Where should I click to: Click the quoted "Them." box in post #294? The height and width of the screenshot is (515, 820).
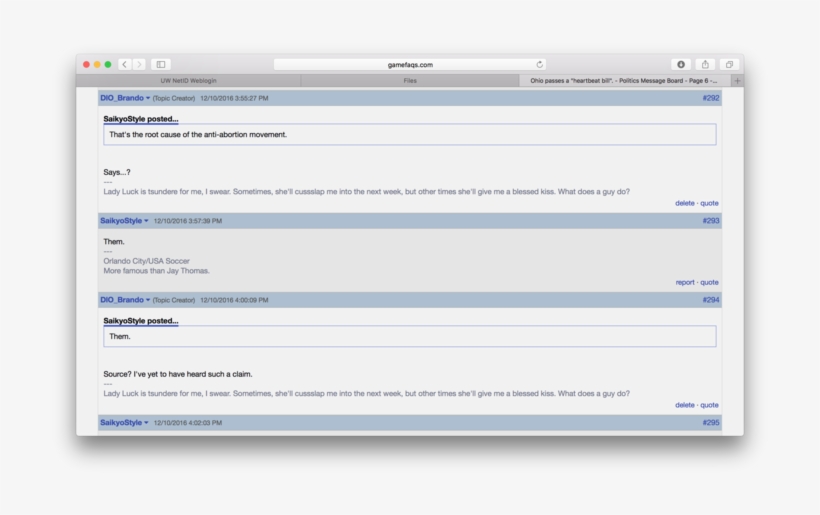coord(409,336)
